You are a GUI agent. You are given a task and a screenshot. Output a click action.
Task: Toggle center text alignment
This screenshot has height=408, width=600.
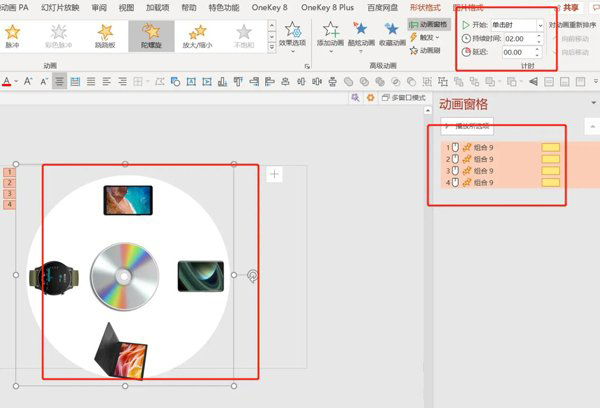pos(59,82)
